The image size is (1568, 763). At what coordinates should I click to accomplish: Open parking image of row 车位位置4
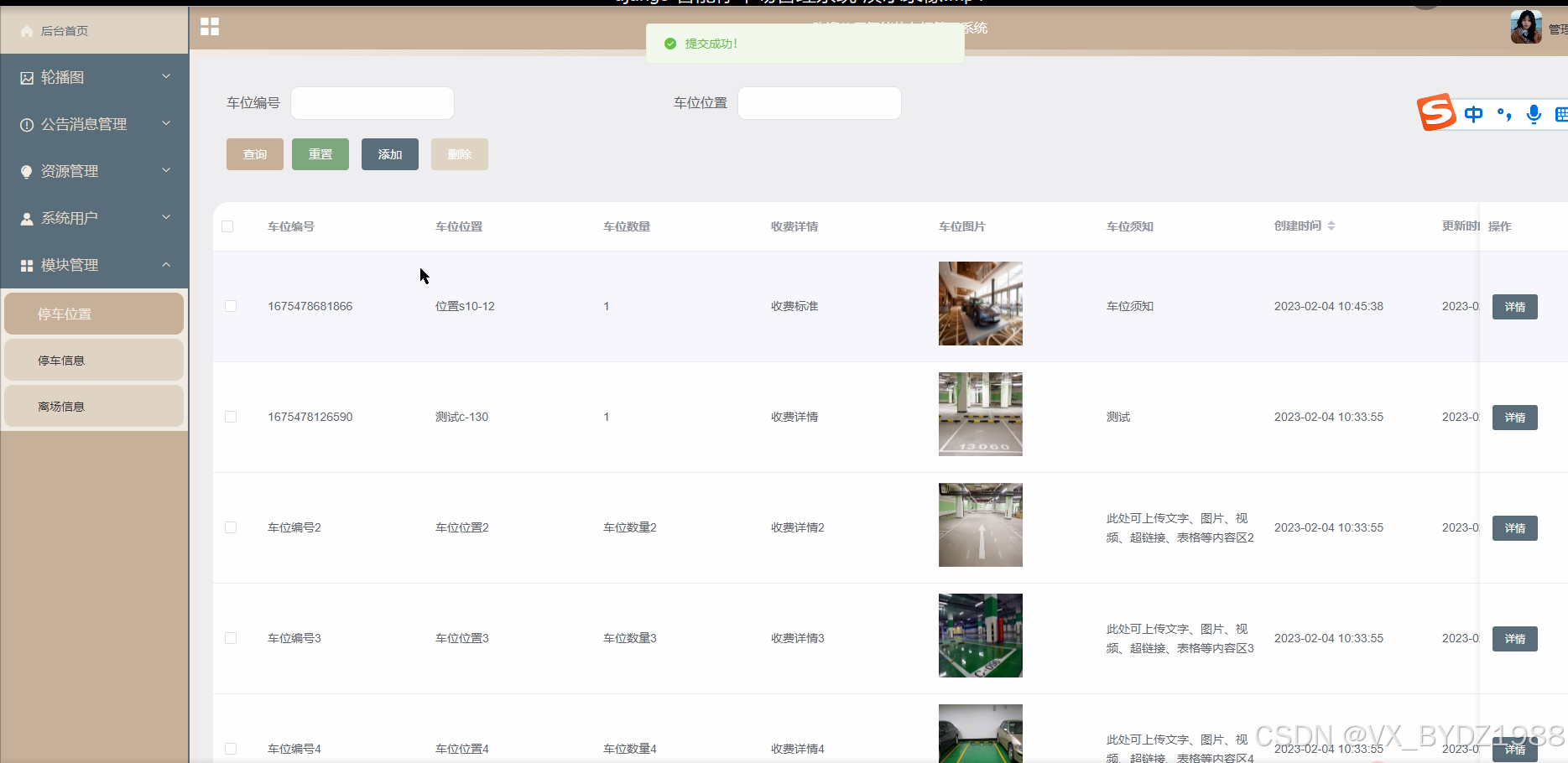981,734
